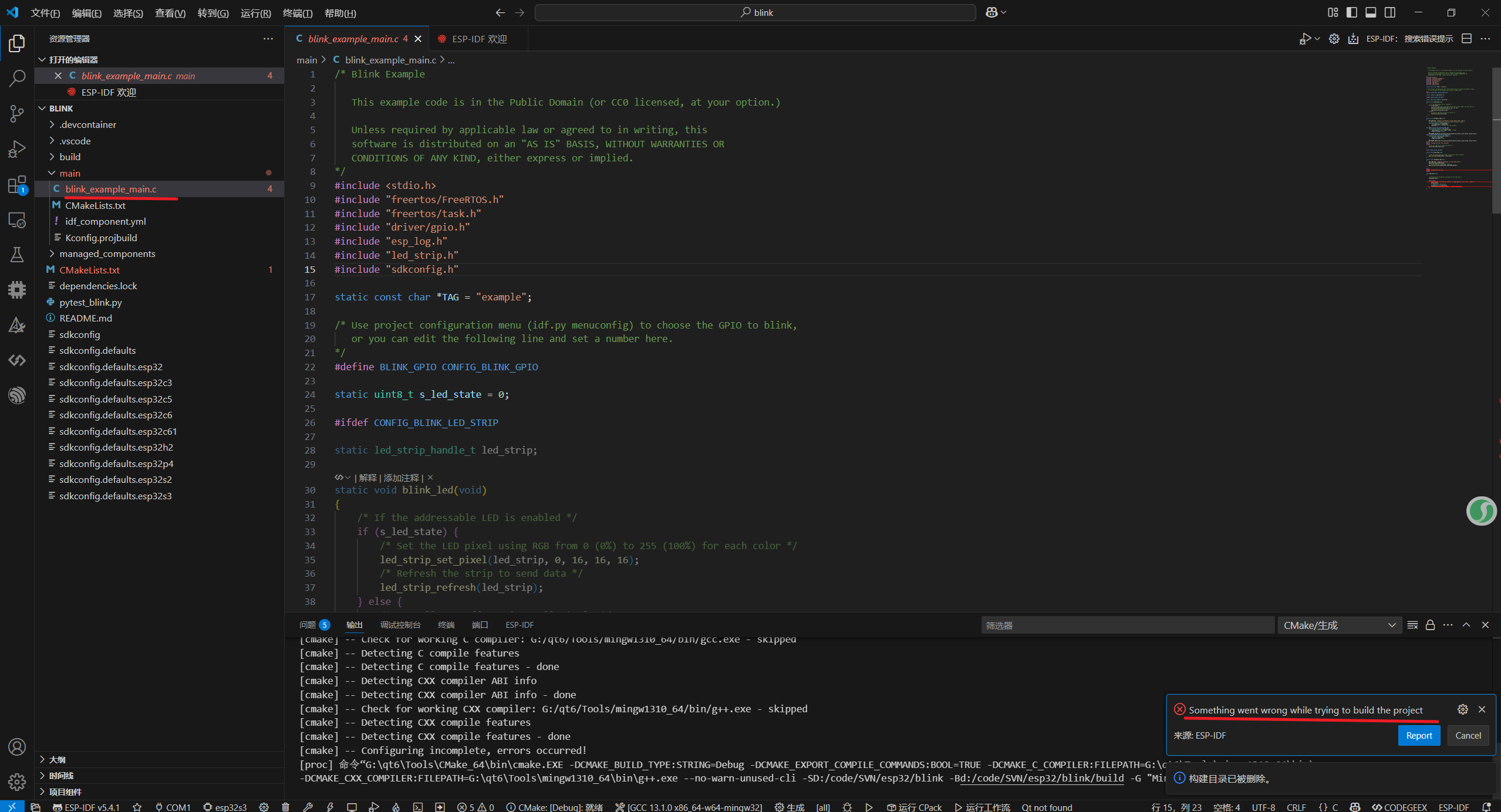Click the flame build-flash-monitor status icon
Screen dimensions: 1501x812
tap(396, 807)
